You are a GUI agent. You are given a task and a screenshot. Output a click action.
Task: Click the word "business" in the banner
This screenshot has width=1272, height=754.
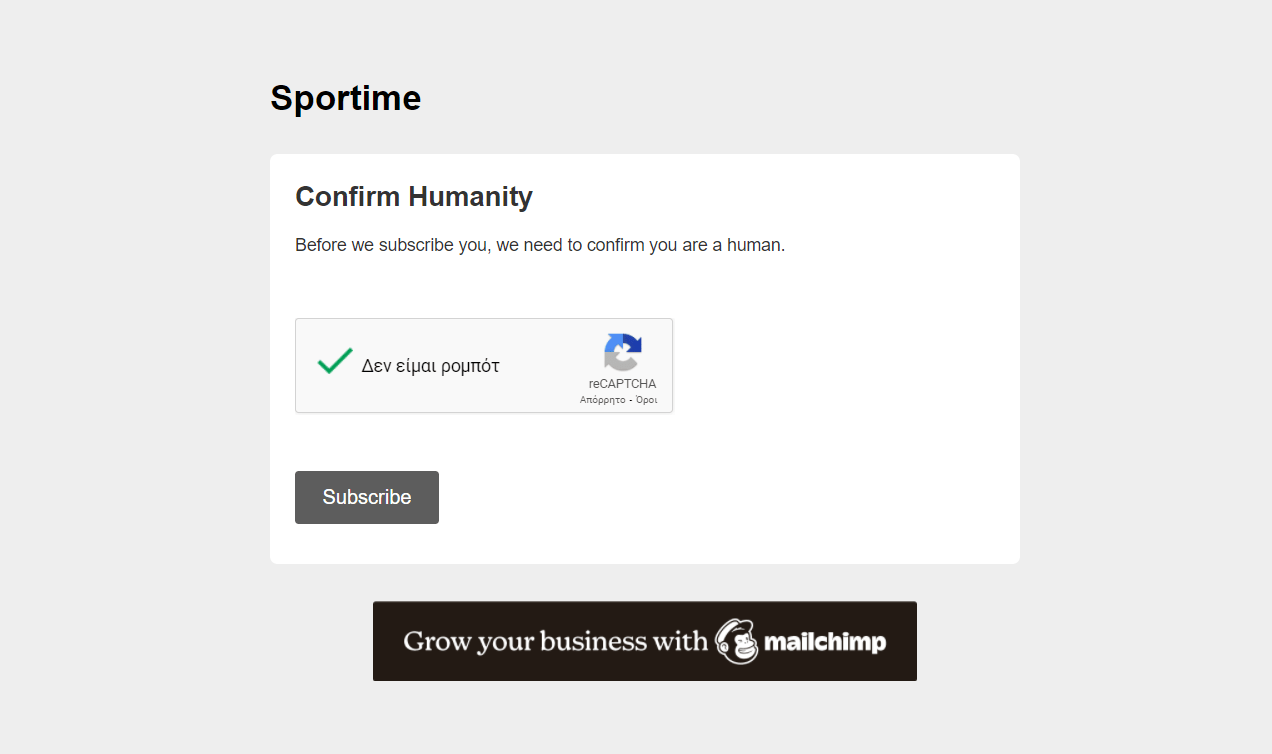click(x=593, y=641)
